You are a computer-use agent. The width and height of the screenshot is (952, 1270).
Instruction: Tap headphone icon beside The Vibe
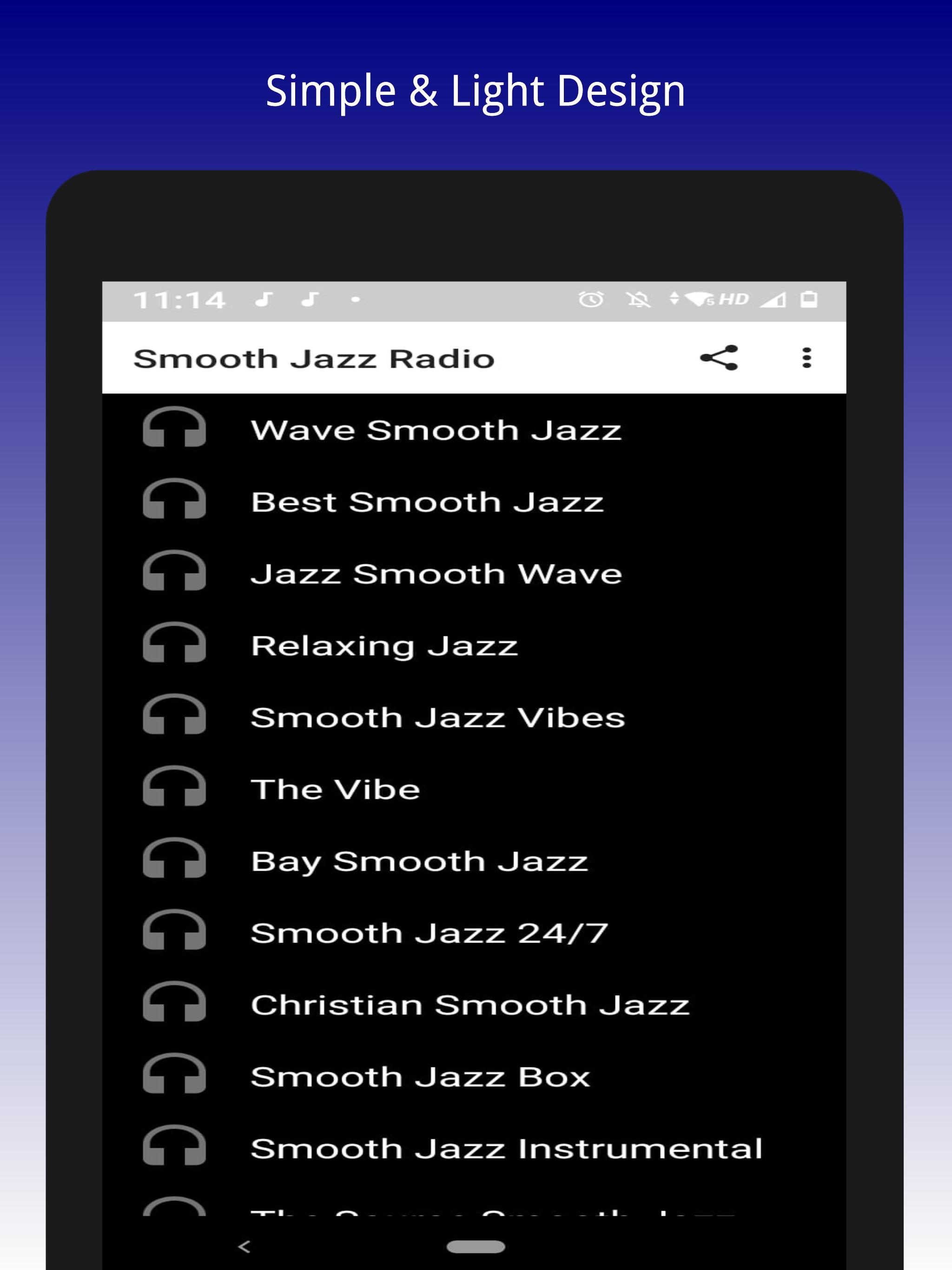174,786
